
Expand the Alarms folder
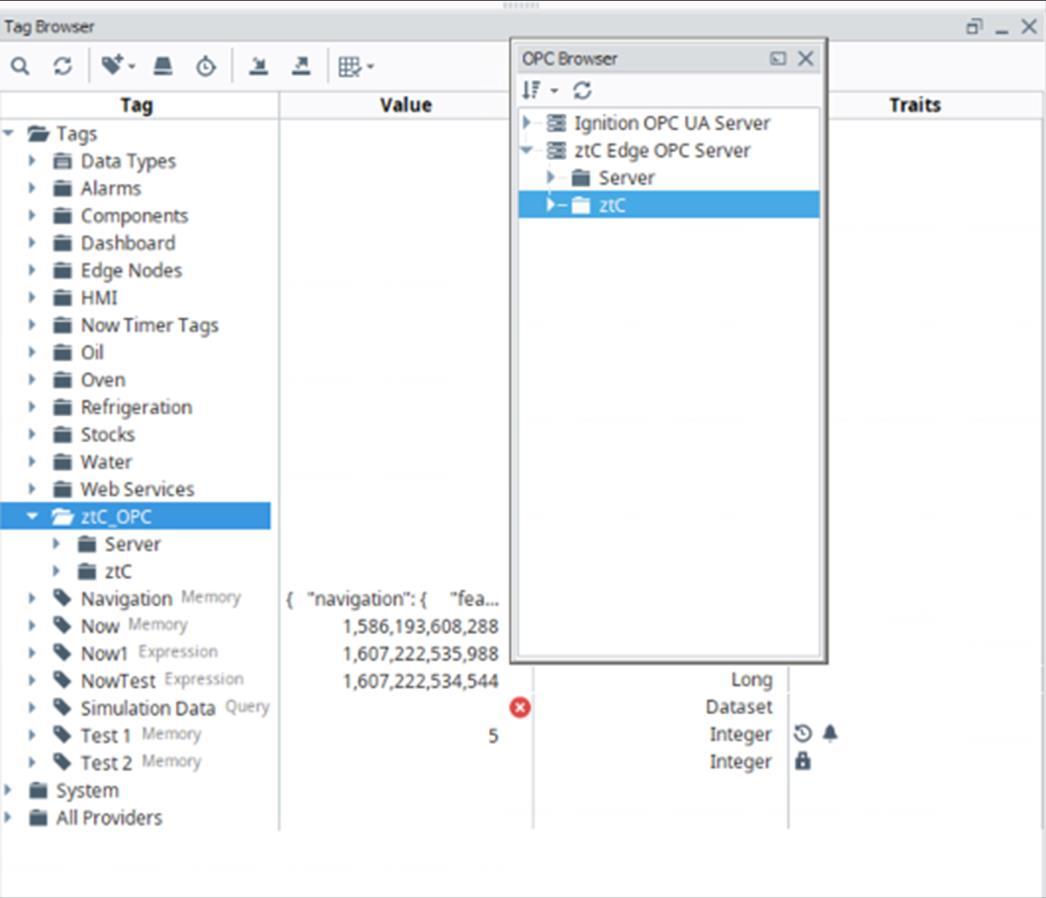coord(31,188)
